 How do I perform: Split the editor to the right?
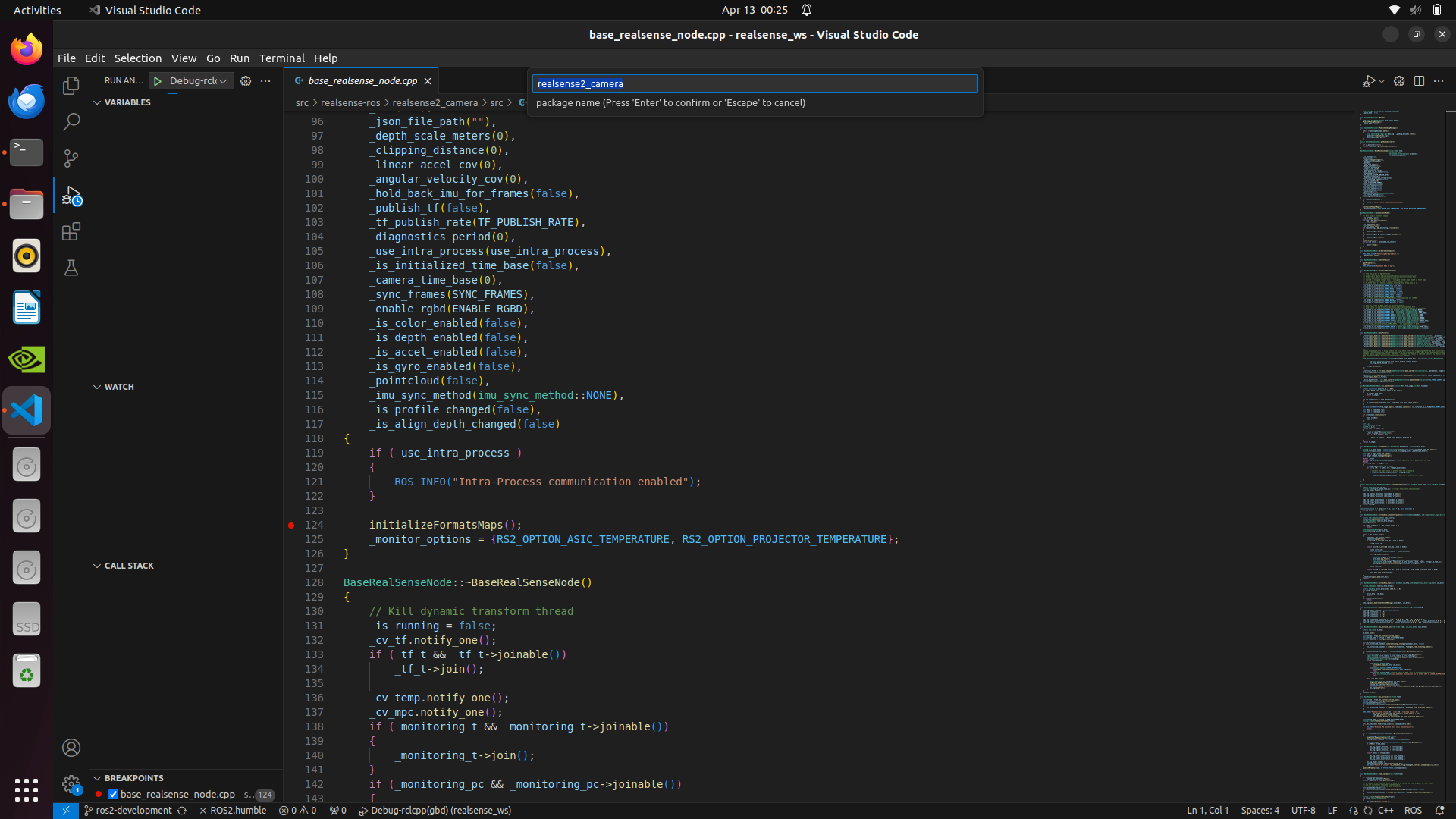[1419, 81]
